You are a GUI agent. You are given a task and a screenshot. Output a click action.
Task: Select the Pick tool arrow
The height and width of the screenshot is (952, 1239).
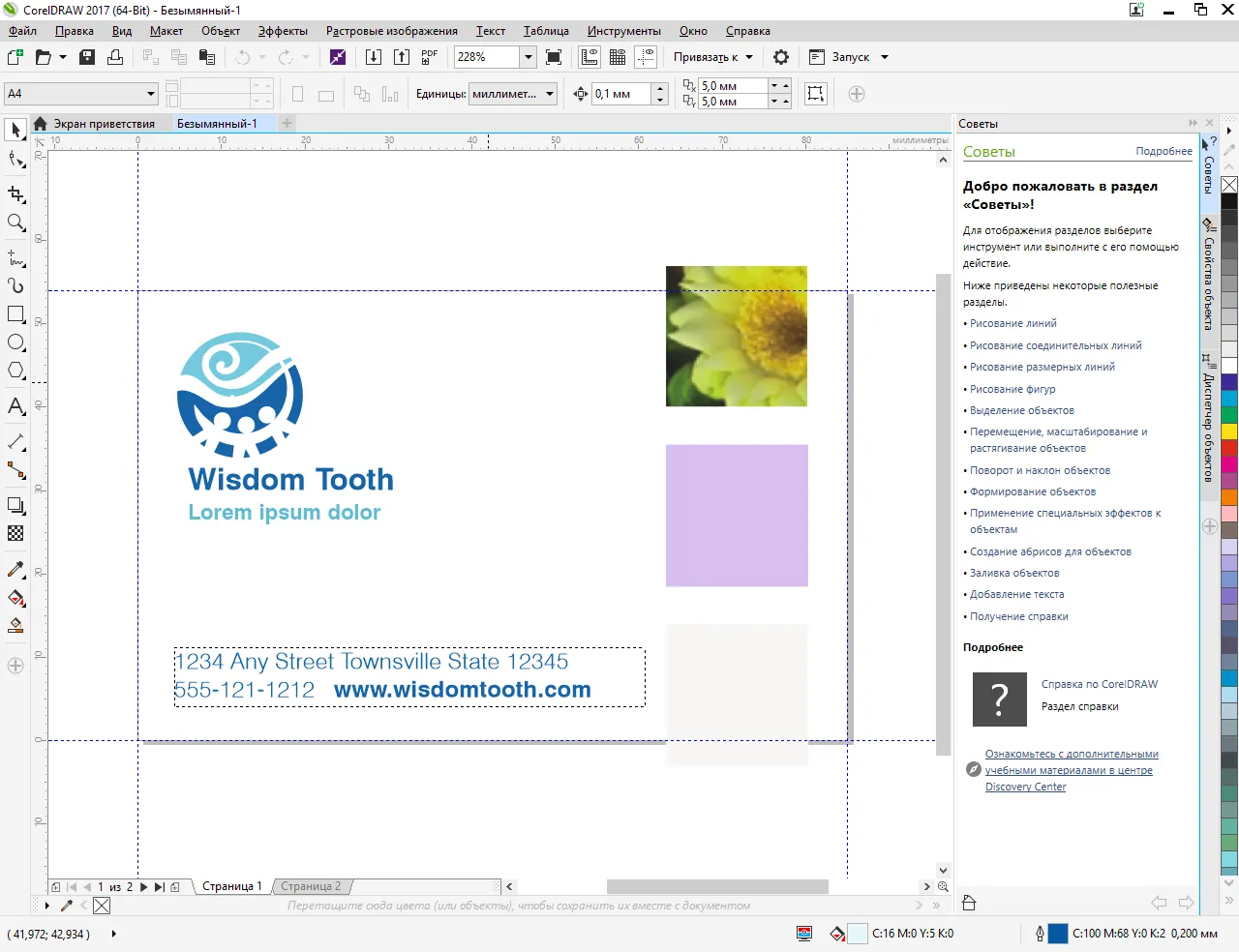coord(15,130)
